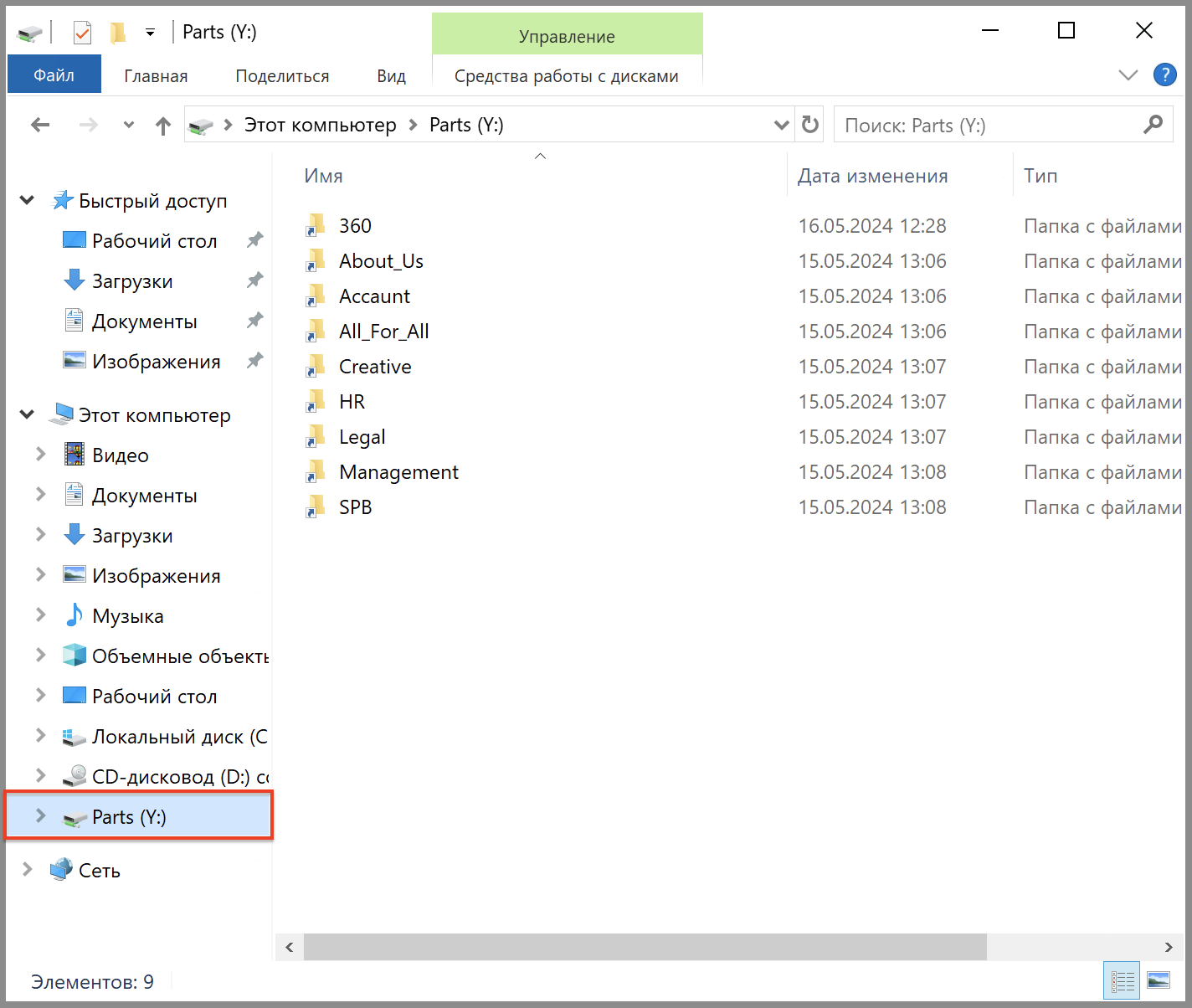Screen dimensions: 1192x1008
Task: Open the address bar history dropdown
Action: click(781, 126)
